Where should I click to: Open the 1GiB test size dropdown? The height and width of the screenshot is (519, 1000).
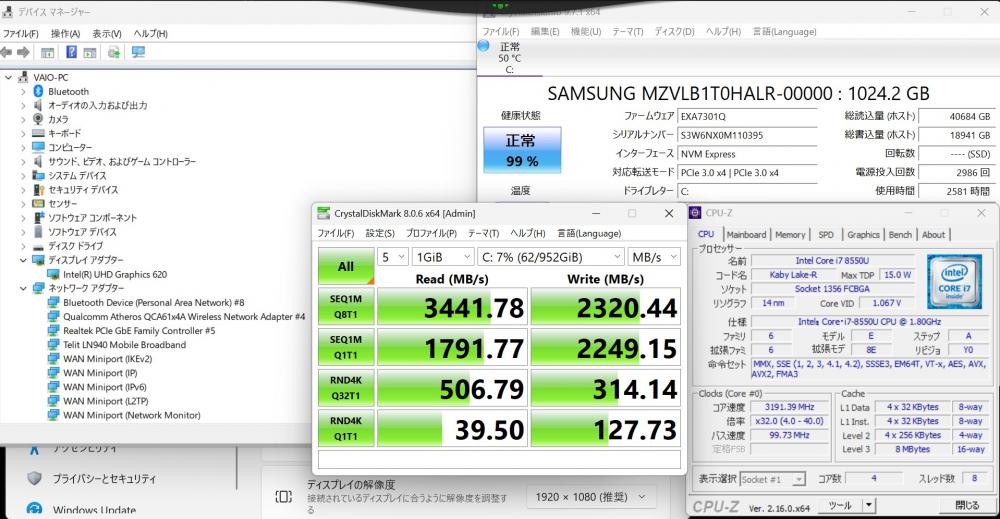[x=443, y=257]
